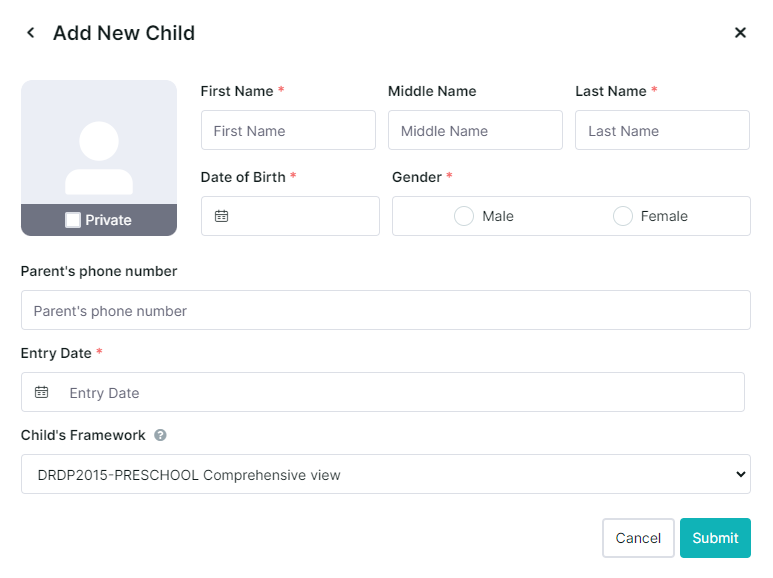Open the Entry Date field
The height and width of the screenshot is (578, 773).
pos(383,392)
